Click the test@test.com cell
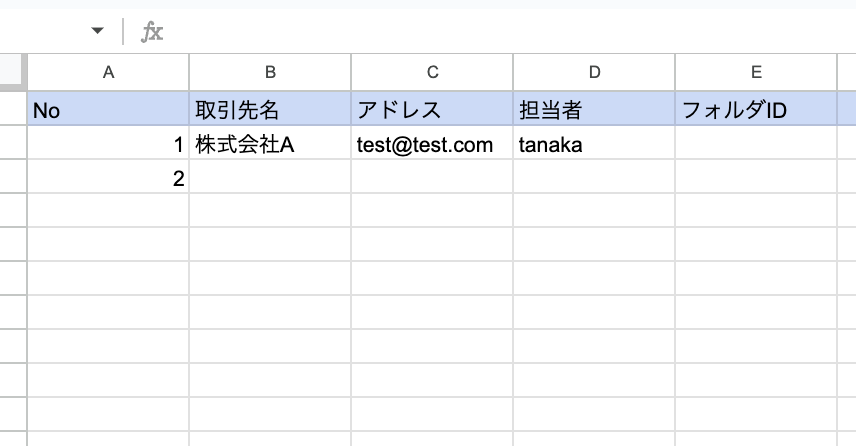The width and height of the screenshot is (856, 446). 432,145
